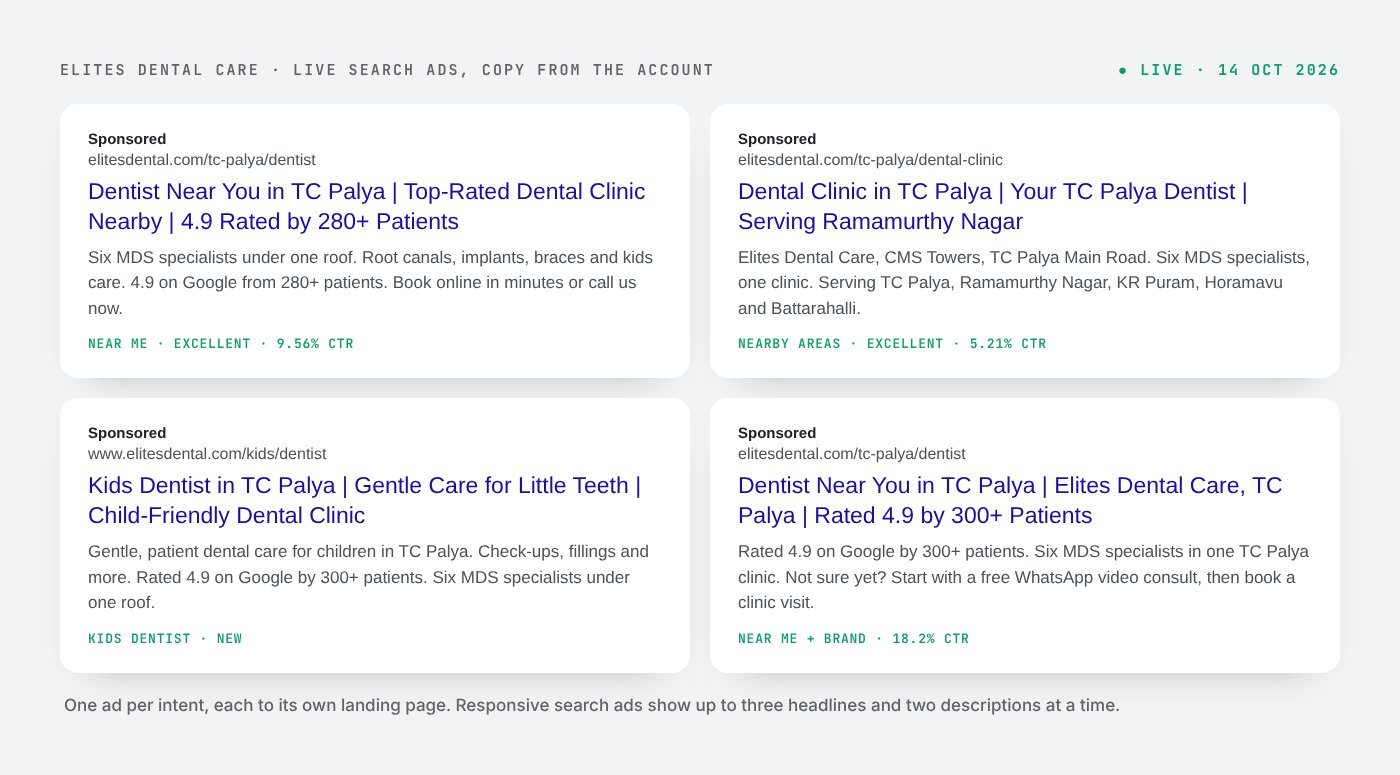
Task: Click the elitesdental.com/tc-palya/dental-clinic display URL
Action: point(870,160)
